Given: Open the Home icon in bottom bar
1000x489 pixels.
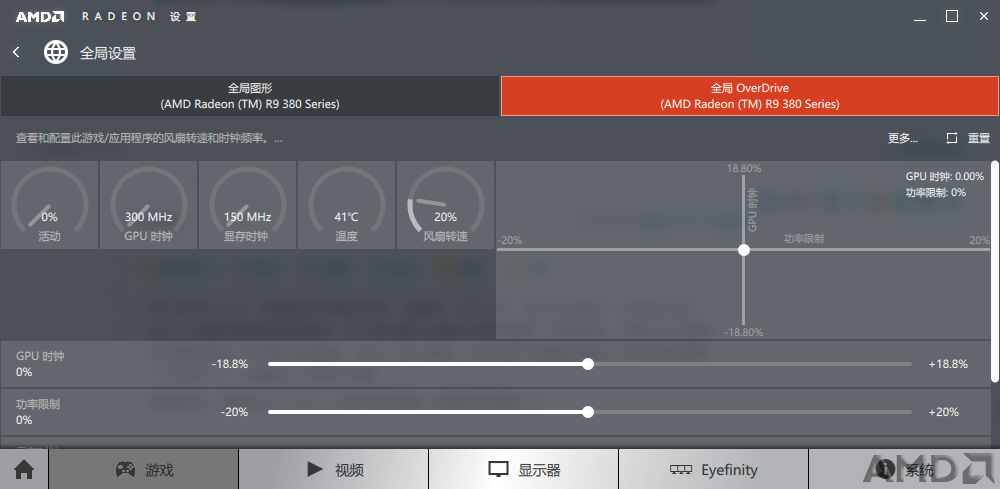Looking at the screenshot, I should coord(24,470).
